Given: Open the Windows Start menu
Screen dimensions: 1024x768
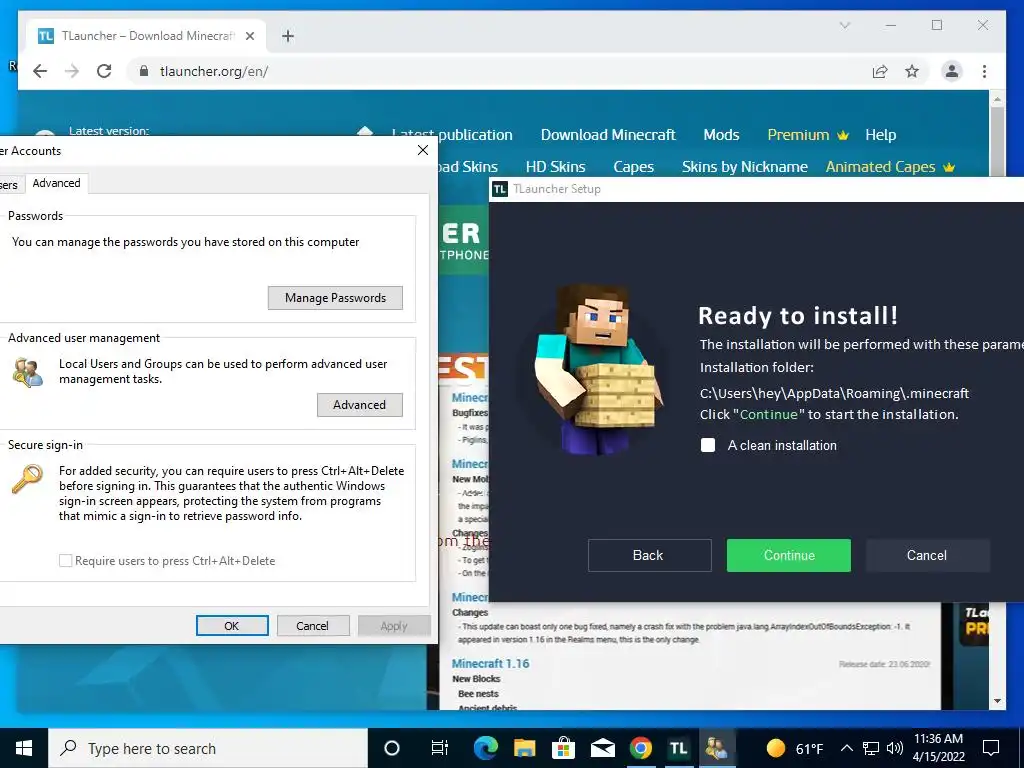Looking at the screenshot, I should tap(24, 748).
